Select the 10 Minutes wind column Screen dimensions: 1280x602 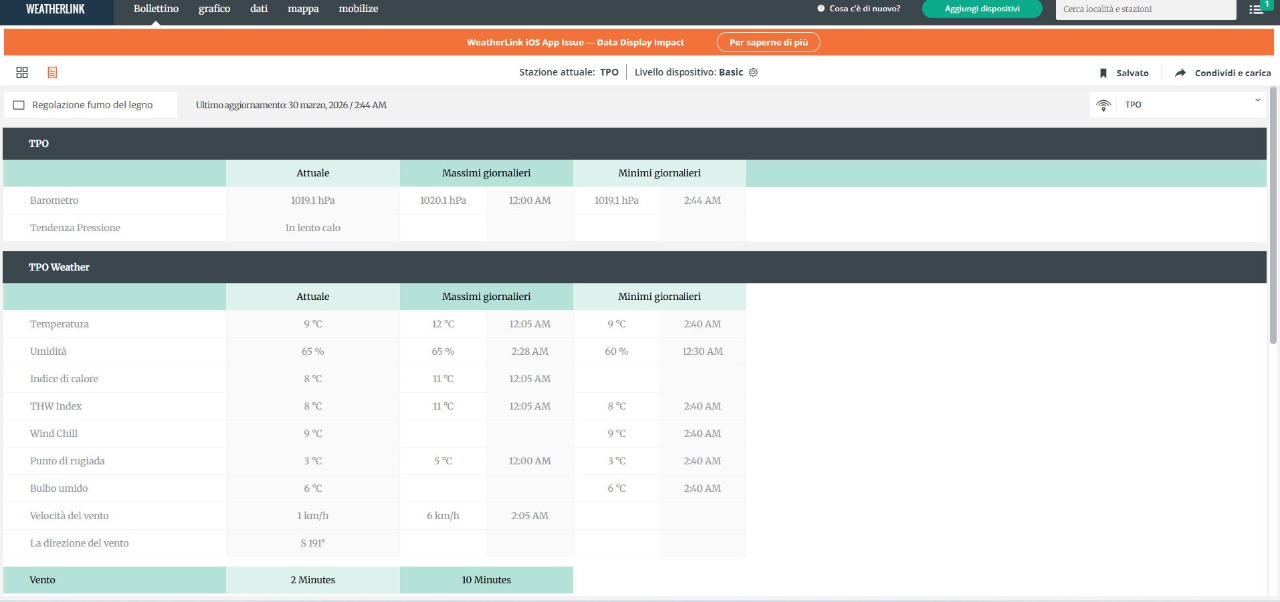click(x=486, y=580)
